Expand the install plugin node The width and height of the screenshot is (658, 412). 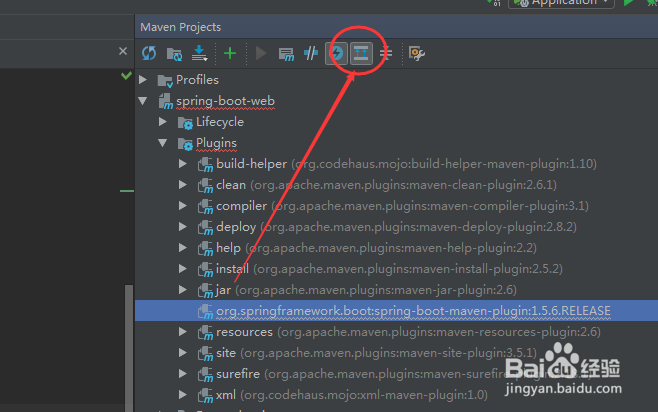(183, 269)
